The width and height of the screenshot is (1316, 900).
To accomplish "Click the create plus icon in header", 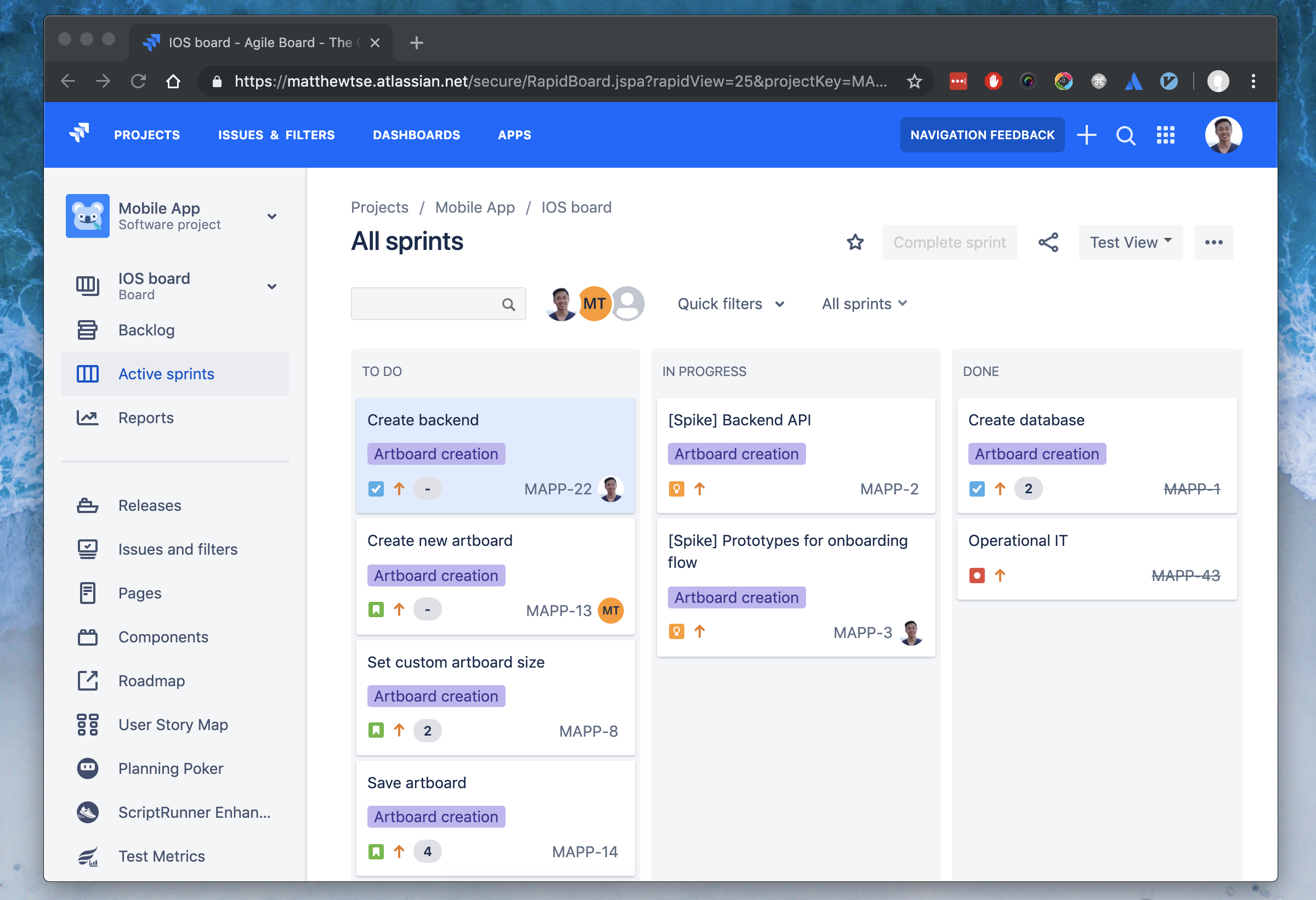I will pyautogui.click(x=1086, y=135).
